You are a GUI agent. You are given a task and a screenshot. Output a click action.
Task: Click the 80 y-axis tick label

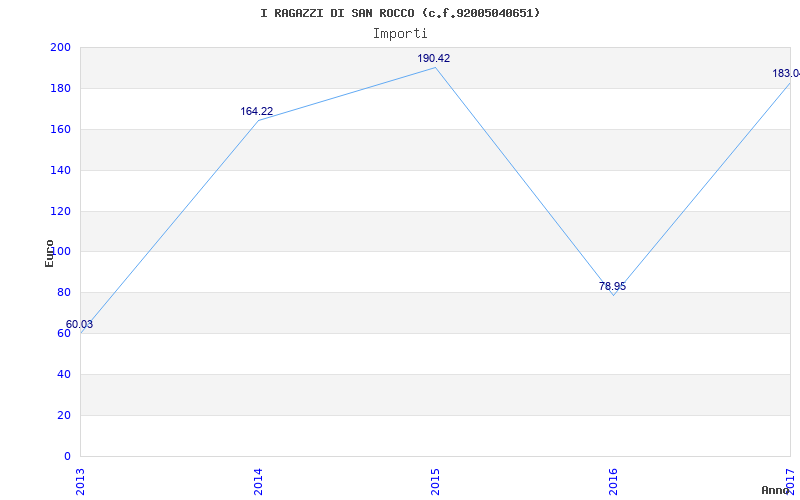pos(63,292)
